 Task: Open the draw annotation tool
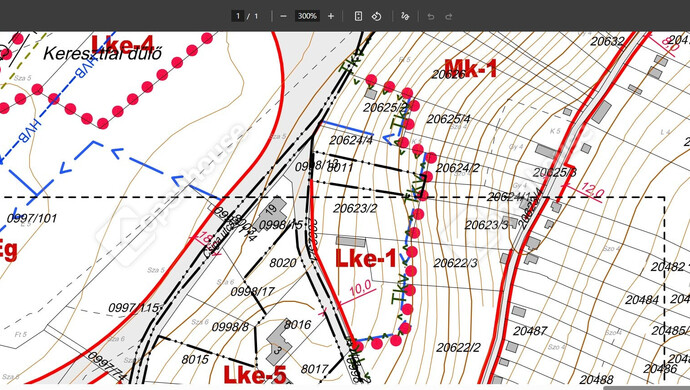[x=405, y=16]
